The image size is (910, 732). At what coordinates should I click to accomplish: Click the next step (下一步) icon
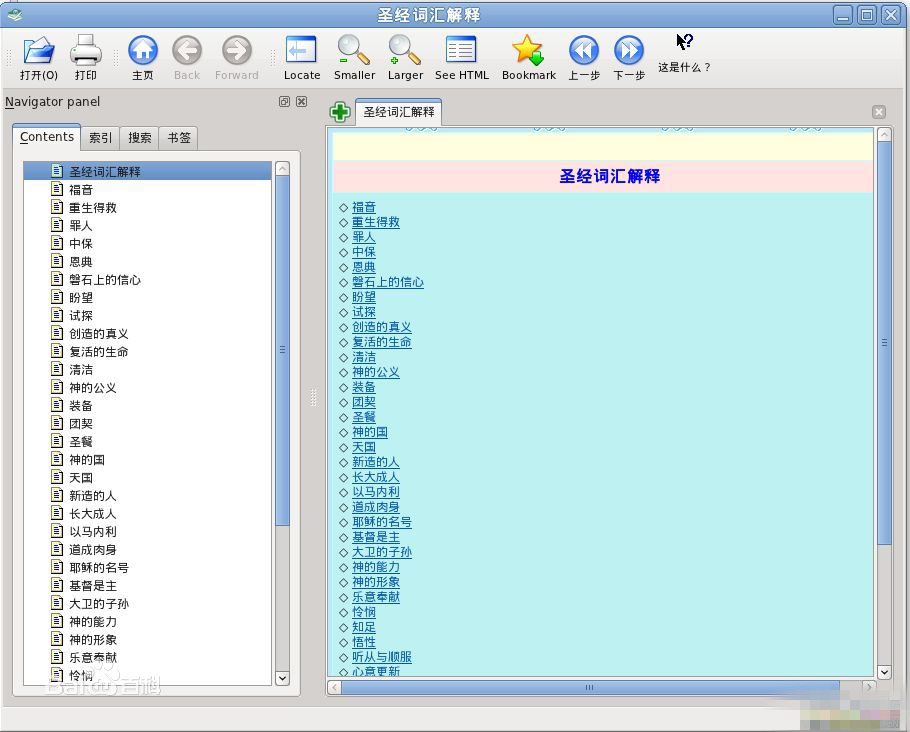629,50
